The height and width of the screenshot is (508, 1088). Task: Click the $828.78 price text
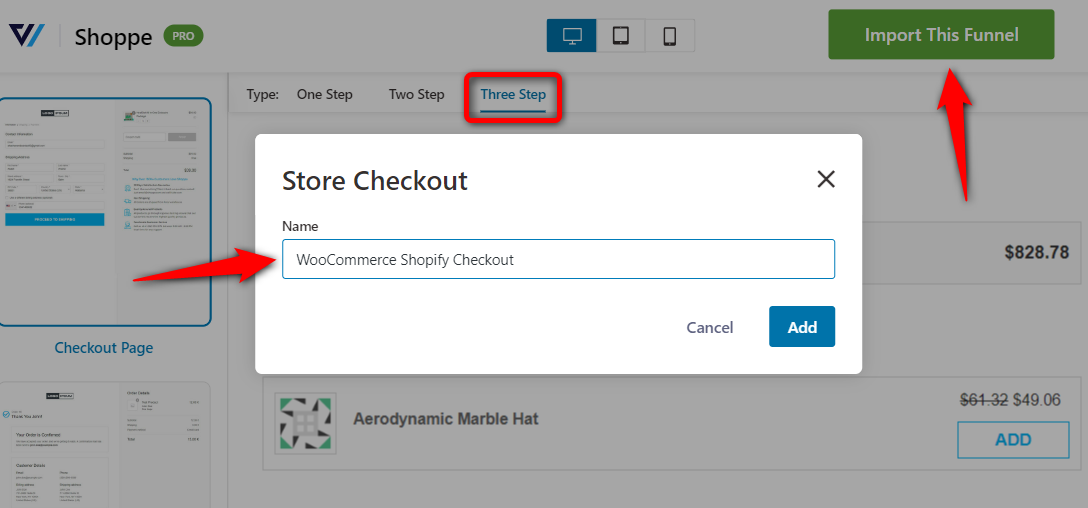click(1037, 253)
